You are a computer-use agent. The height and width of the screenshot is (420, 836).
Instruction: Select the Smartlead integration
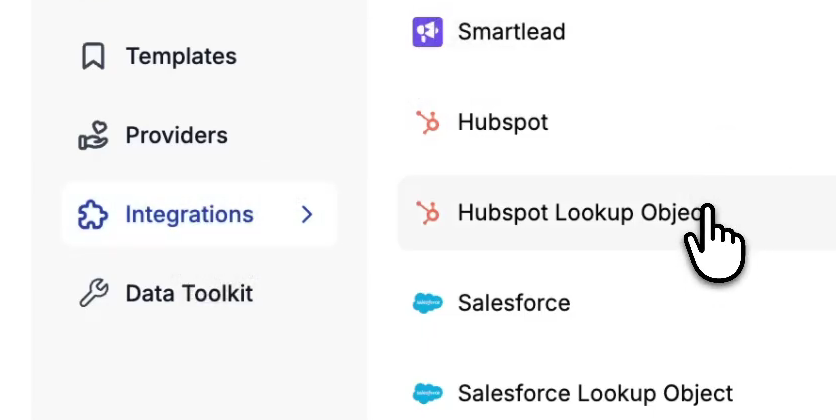click(x=511, y=32)
